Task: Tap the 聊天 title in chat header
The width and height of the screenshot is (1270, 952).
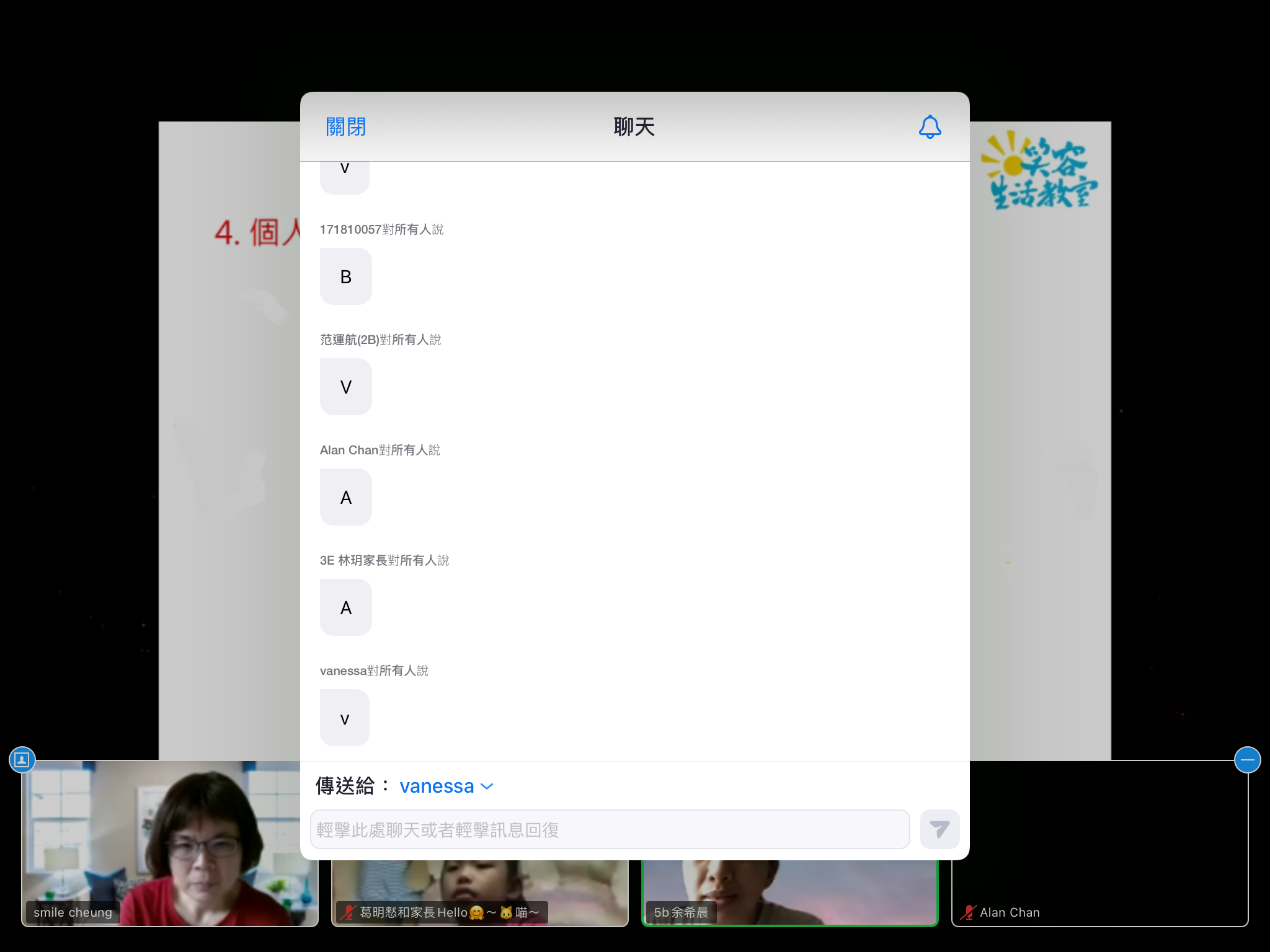Action: click(634, 127)
